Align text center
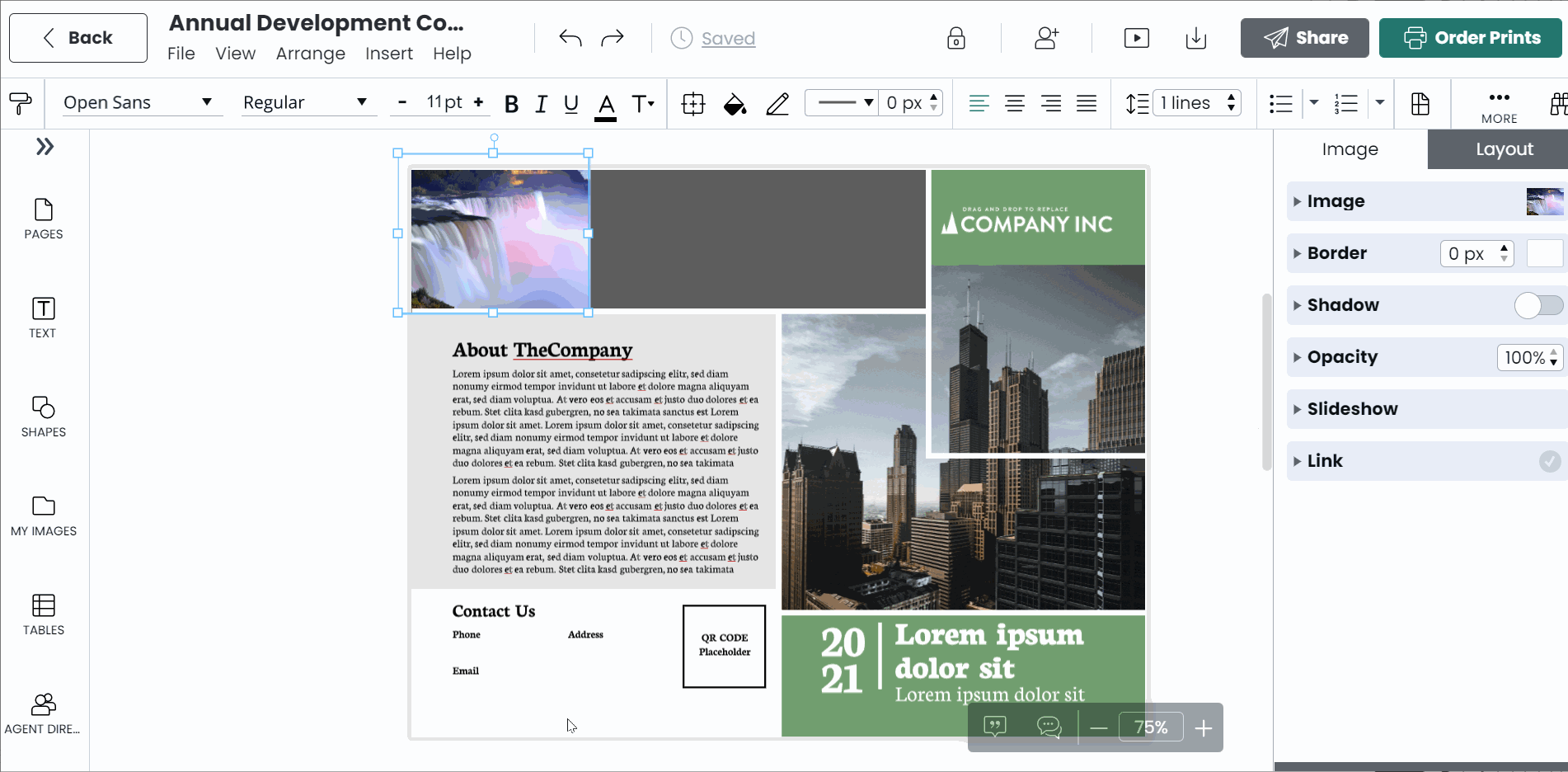The image size is (1568, 772). click(x=1015, y=103)
